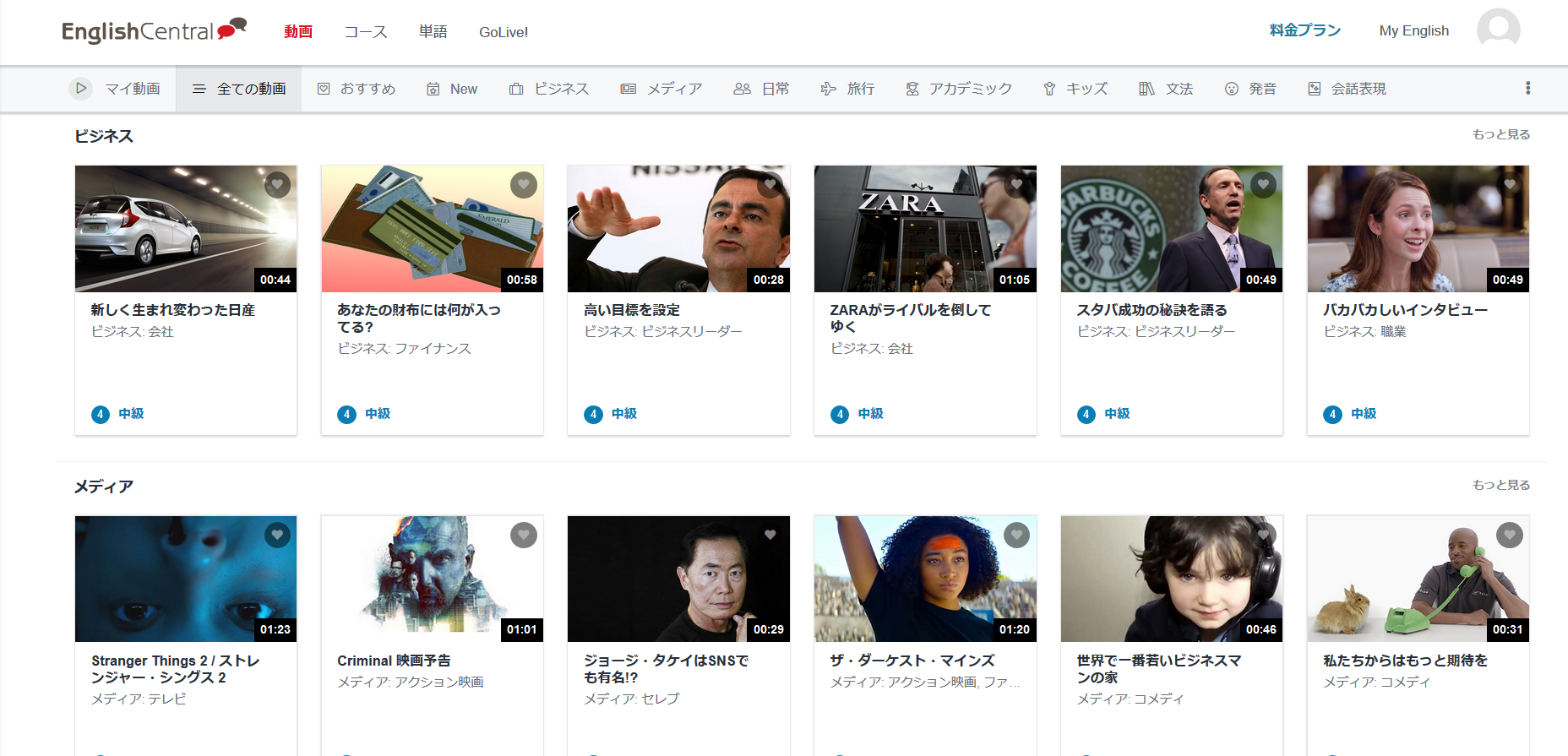Screen dimensions: 1568x756
Task: Toggle heart on the wallet video
Action: click(524, 185)
